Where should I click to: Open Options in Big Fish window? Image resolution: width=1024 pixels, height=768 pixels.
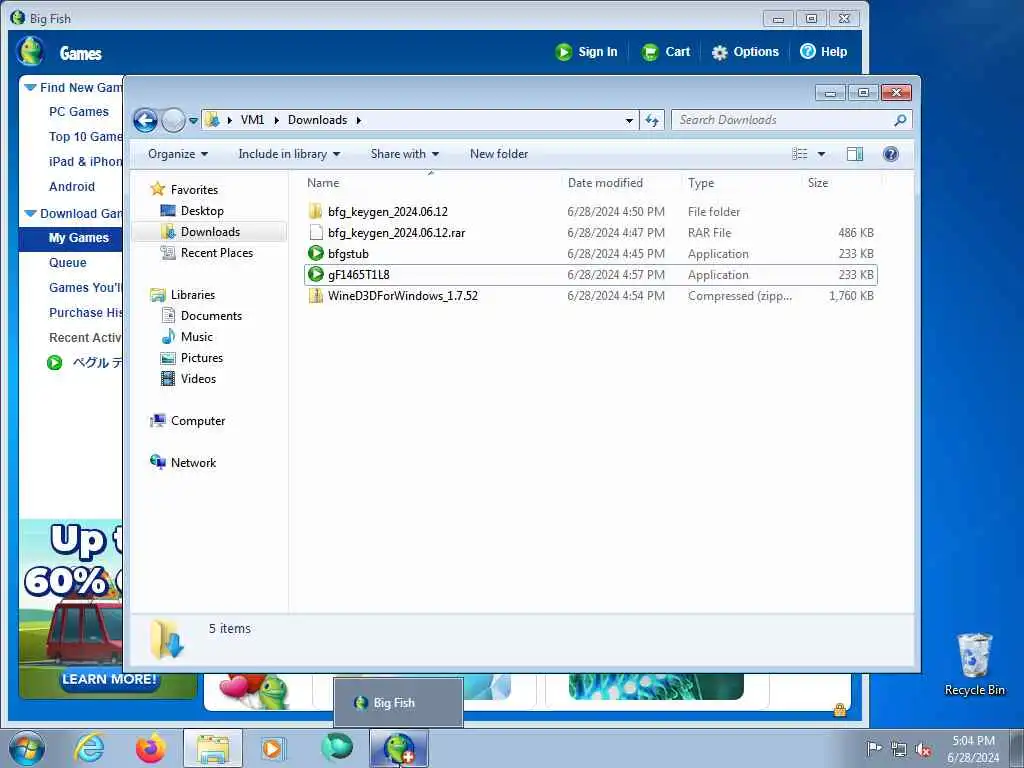click(x=744, y=52)
